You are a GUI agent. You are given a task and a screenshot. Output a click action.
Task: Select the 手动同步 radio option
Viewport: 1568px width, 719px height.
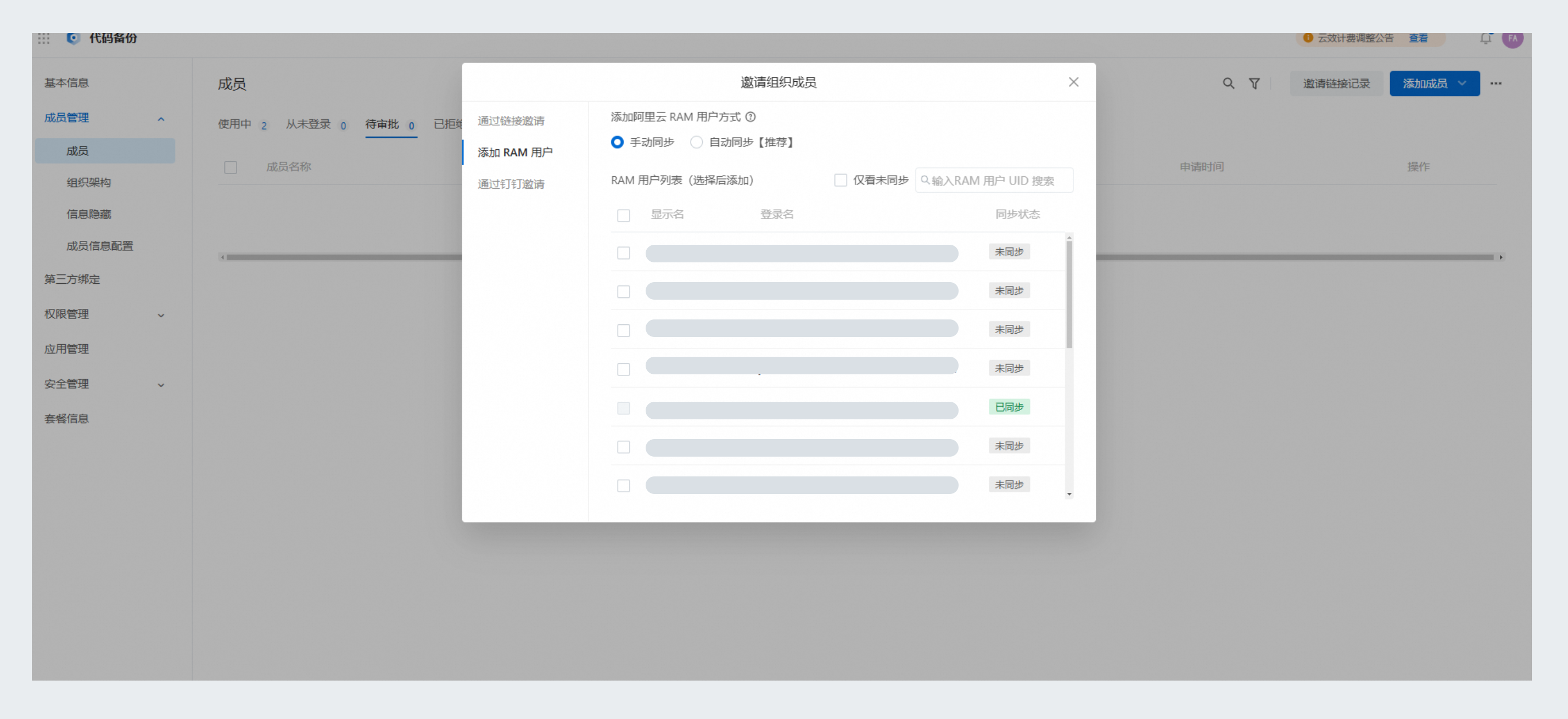tap(617, 142)
